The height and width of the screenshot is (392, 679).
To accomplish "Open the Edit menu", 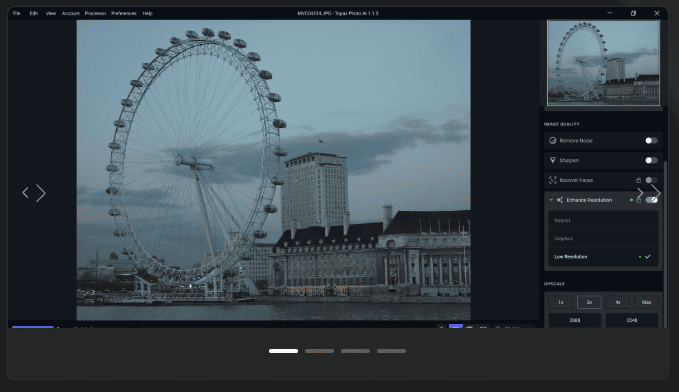I will 34,13.
